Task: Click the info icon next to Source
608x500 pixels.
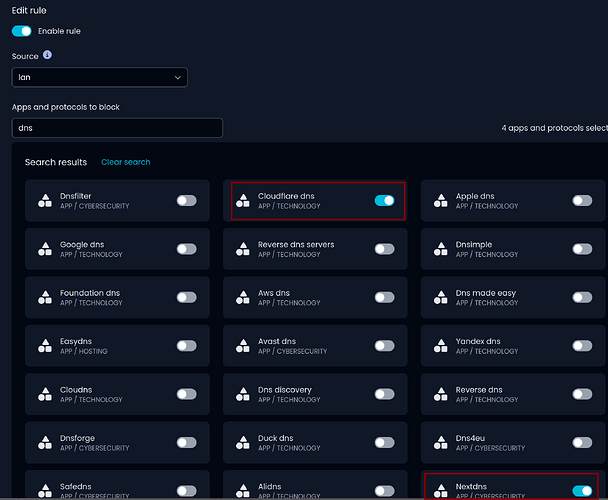Action: (47, 56)
